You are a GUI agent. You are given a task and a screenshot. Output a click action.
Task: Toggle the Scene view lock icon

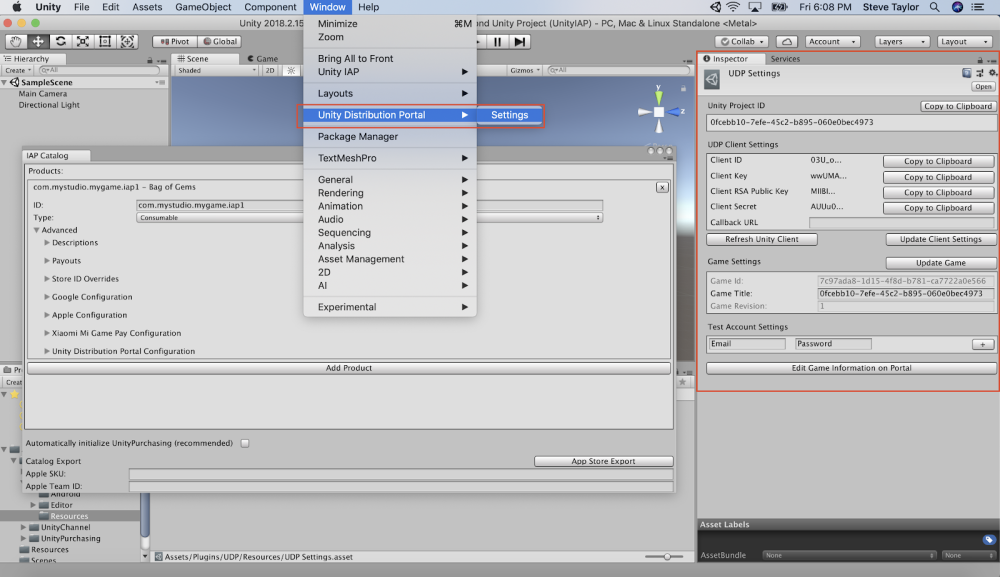(683, 89)
